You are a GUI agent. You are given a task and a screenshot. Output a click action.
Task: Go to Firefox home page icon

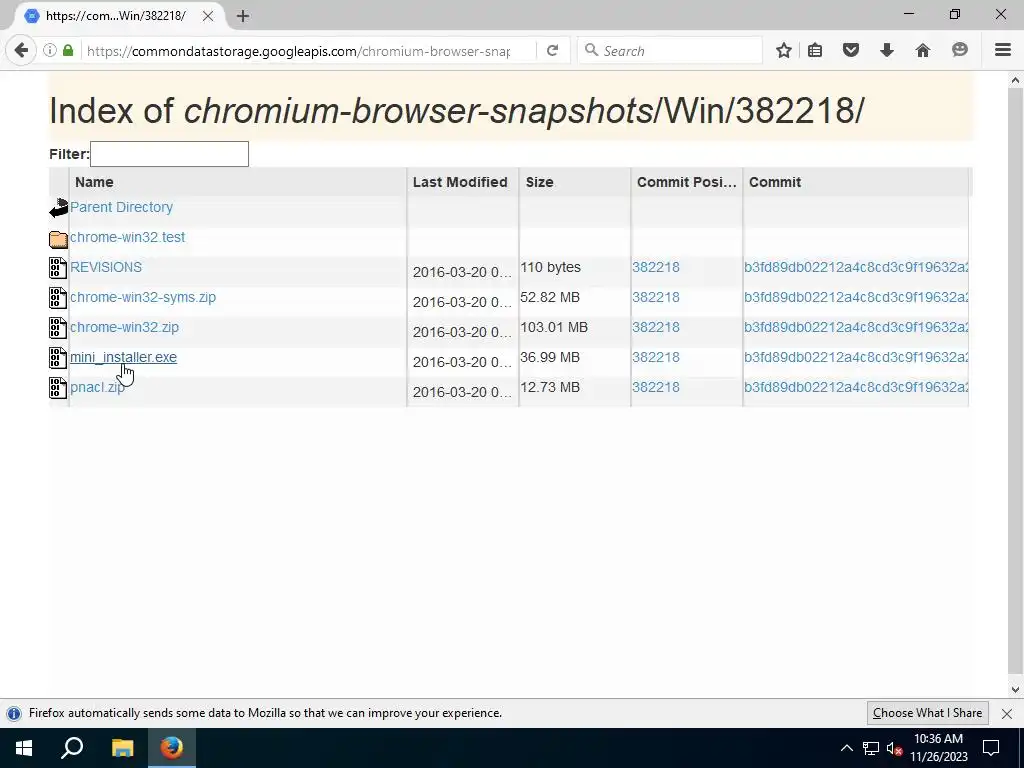923,50
